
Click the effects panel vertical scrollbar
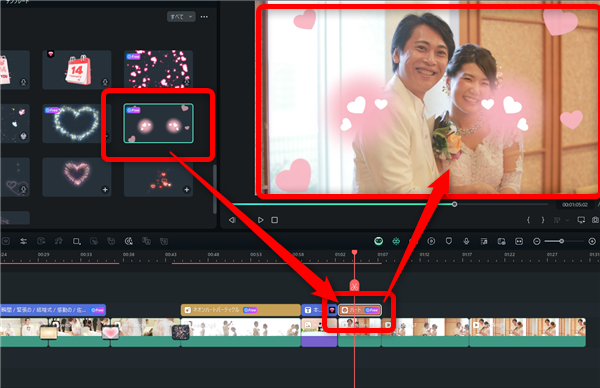215,189
